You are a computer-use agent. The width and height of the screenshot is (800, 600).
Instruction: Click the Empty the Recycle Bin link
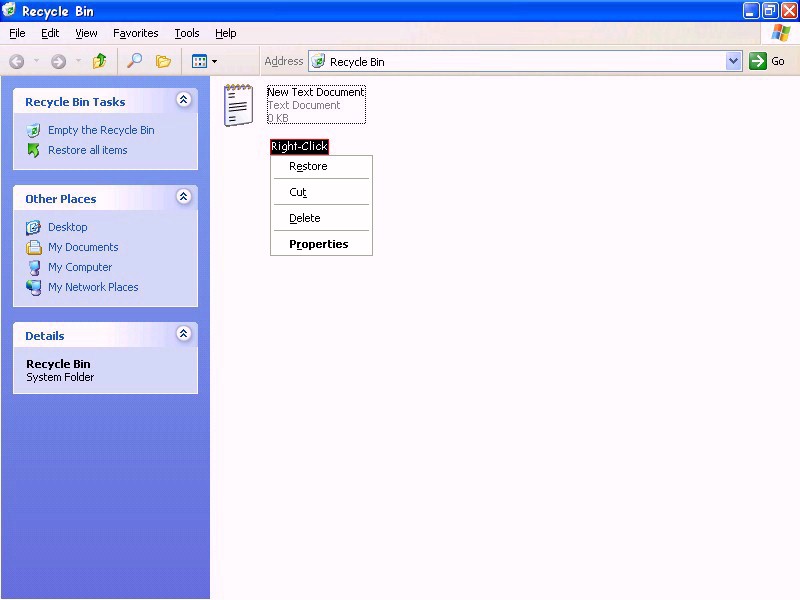tap(101, 131)
